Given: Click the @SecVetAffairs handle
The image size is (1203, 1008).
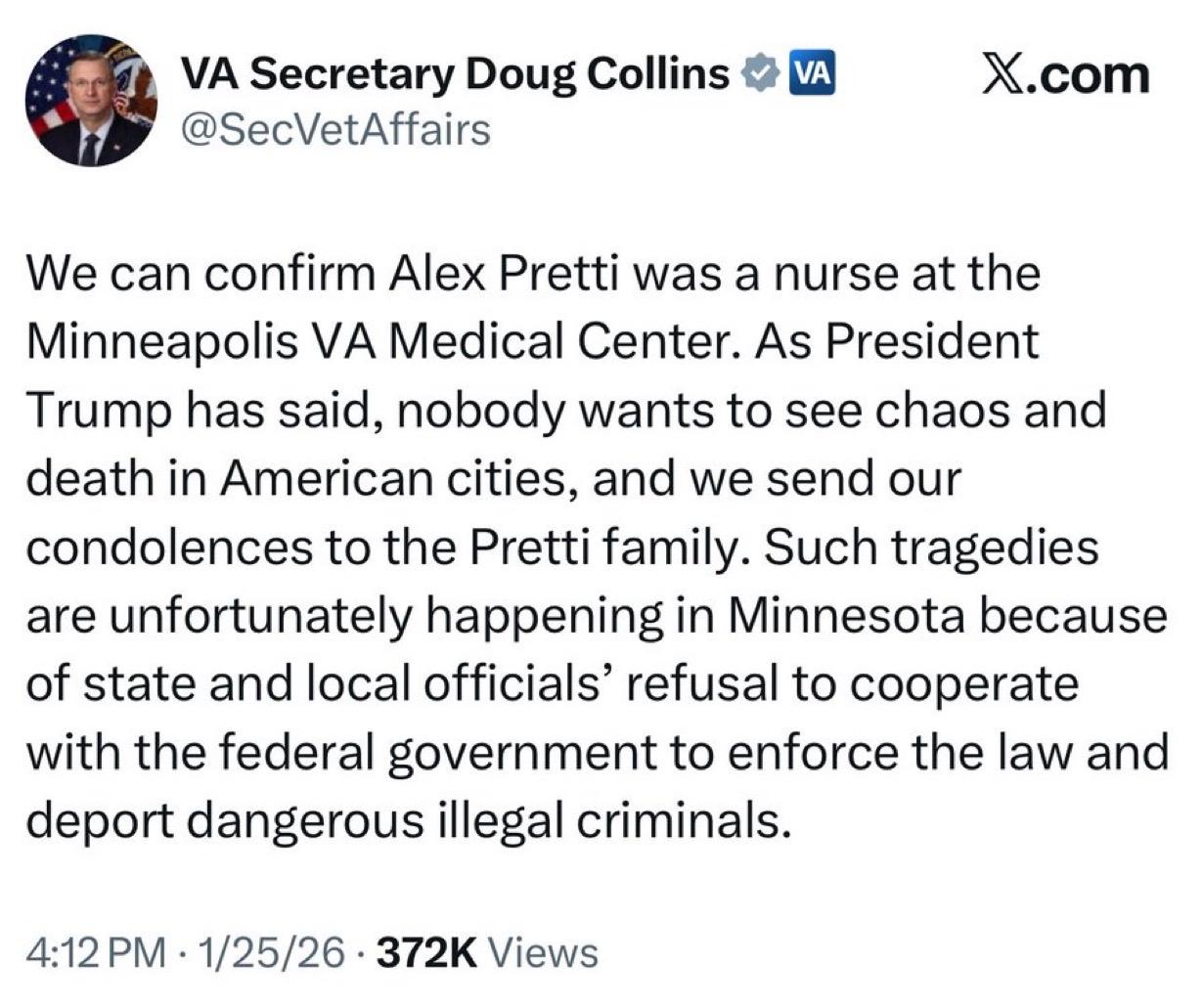Looking at the screenshot, I should tap(335, 128).
